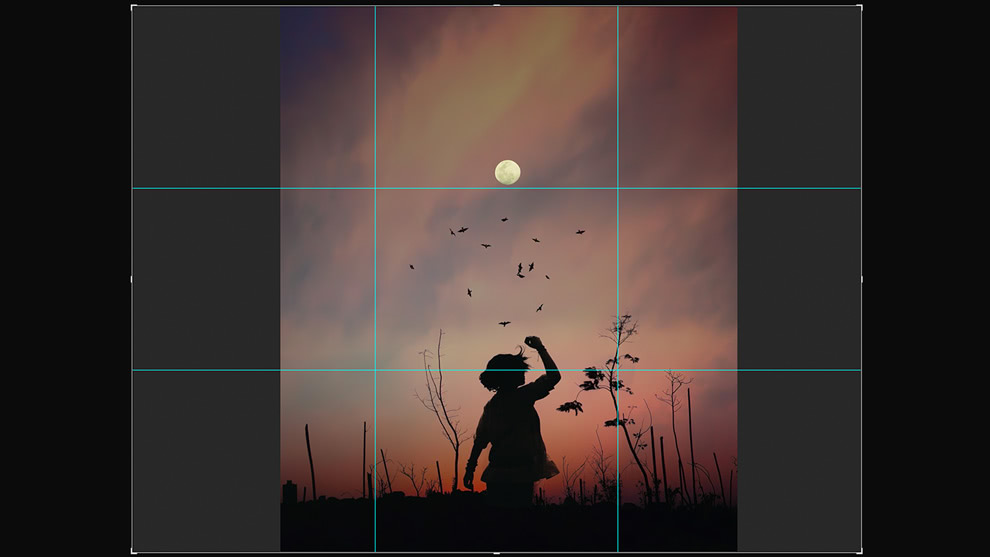This screenshot has width=990, height=557.
Task: Click the empty gray canvas left of photo
Action: click(205, 280)
